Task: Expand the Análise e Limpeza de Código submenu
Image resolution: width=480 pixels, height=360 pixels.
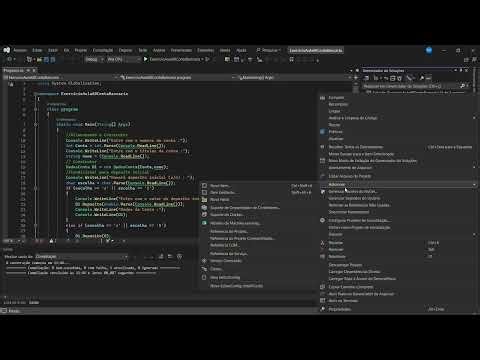Action: click(398, 118)
